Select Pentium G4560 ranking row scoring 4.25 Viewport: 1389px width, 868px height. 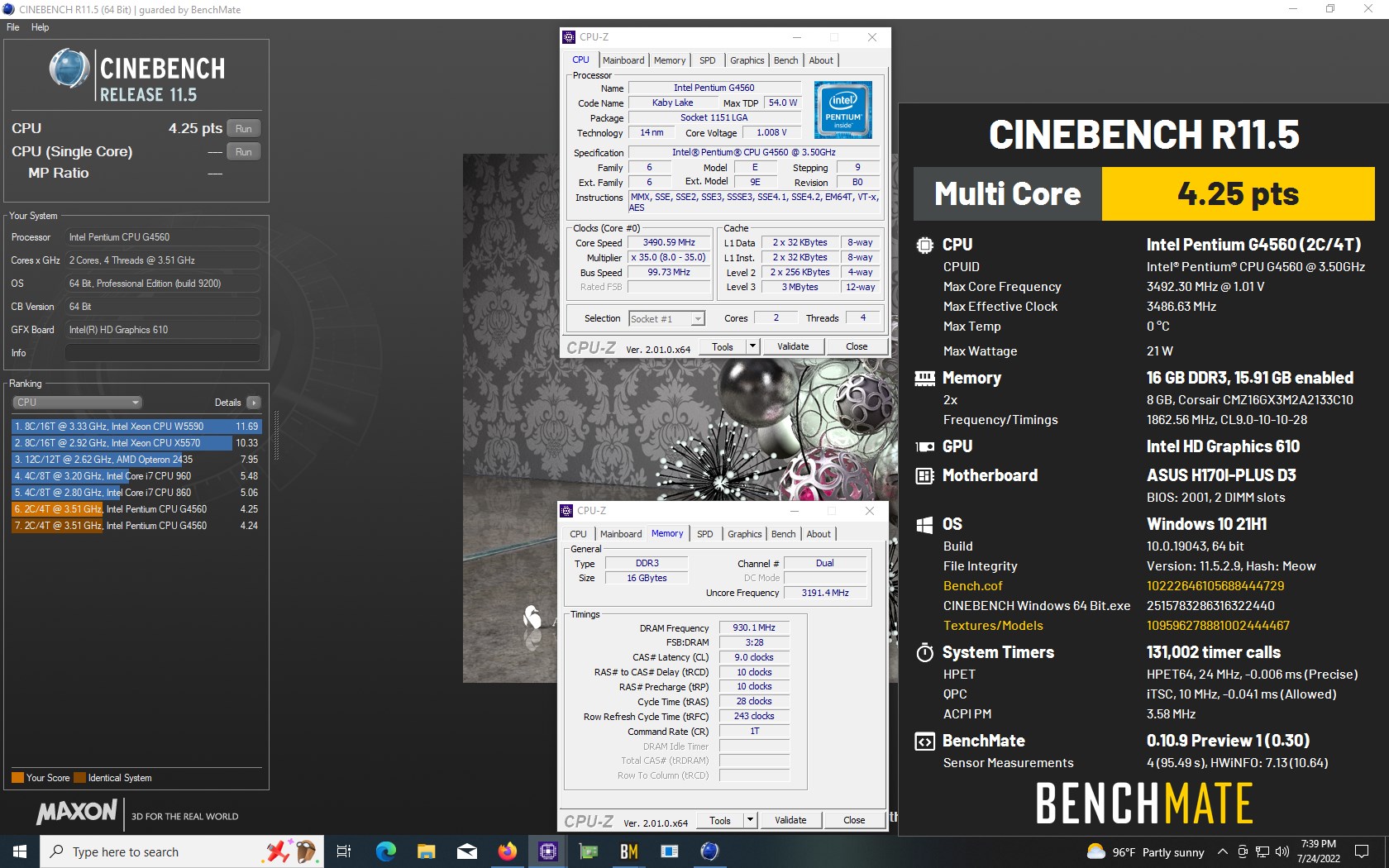click(x=136, y=509)
